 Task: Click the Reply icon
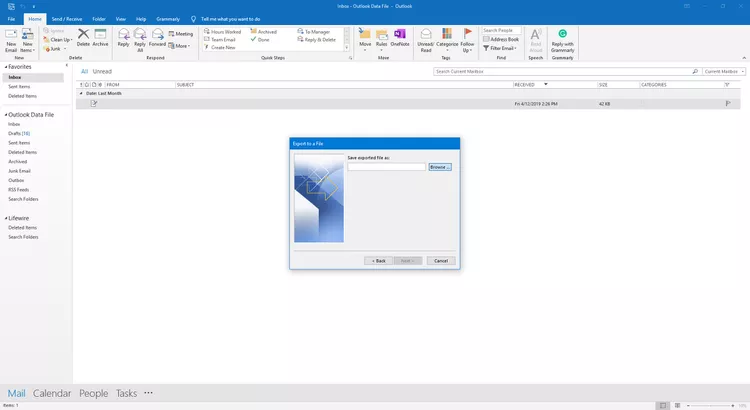[x=123, y=34]
